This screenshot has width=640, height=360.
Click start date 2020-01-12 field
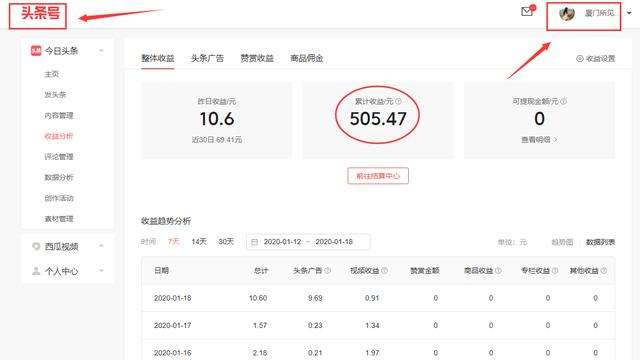(x=282, y=242)
